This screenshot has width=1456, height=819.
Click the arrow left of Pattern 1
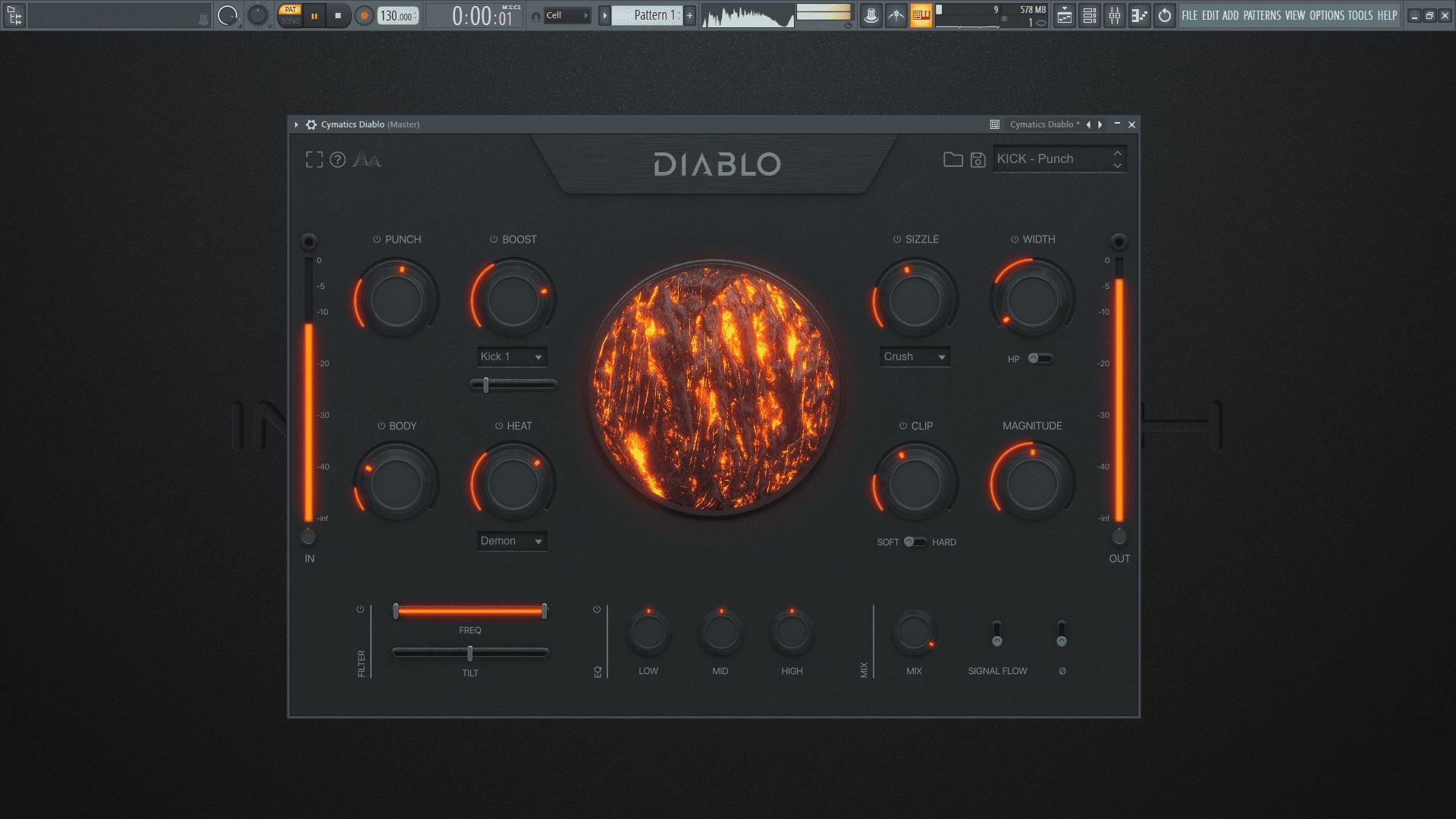604,15
